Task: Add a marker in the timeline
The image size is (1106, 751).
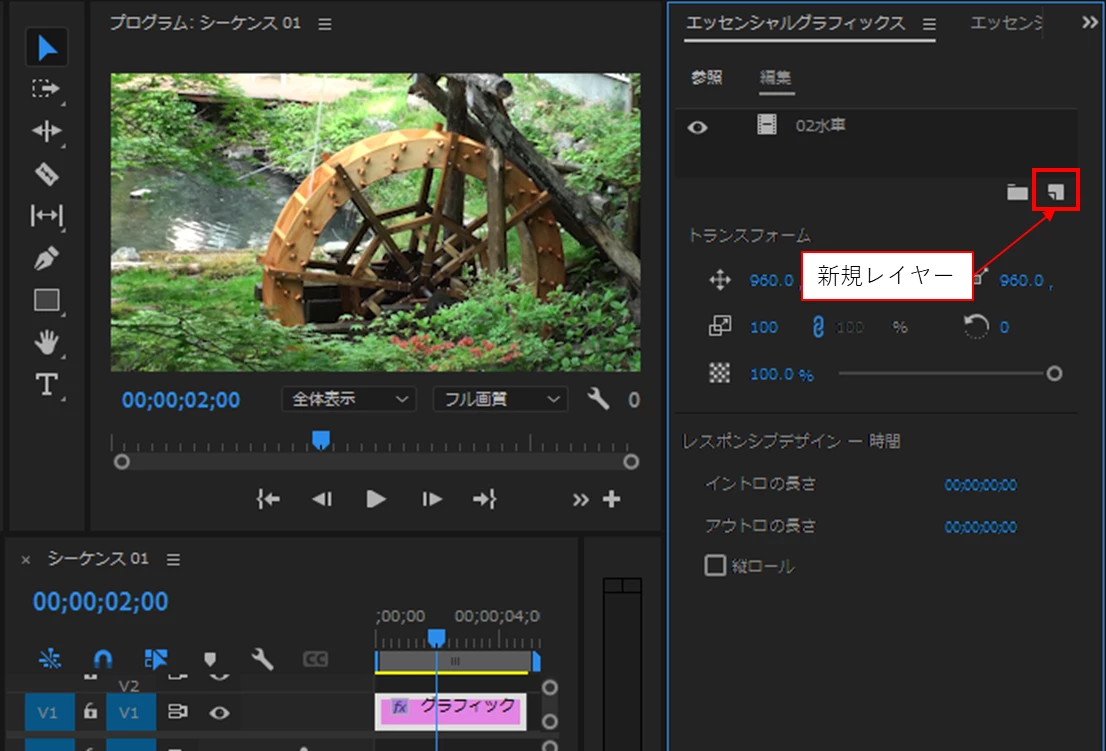Action: click(209, 659)
